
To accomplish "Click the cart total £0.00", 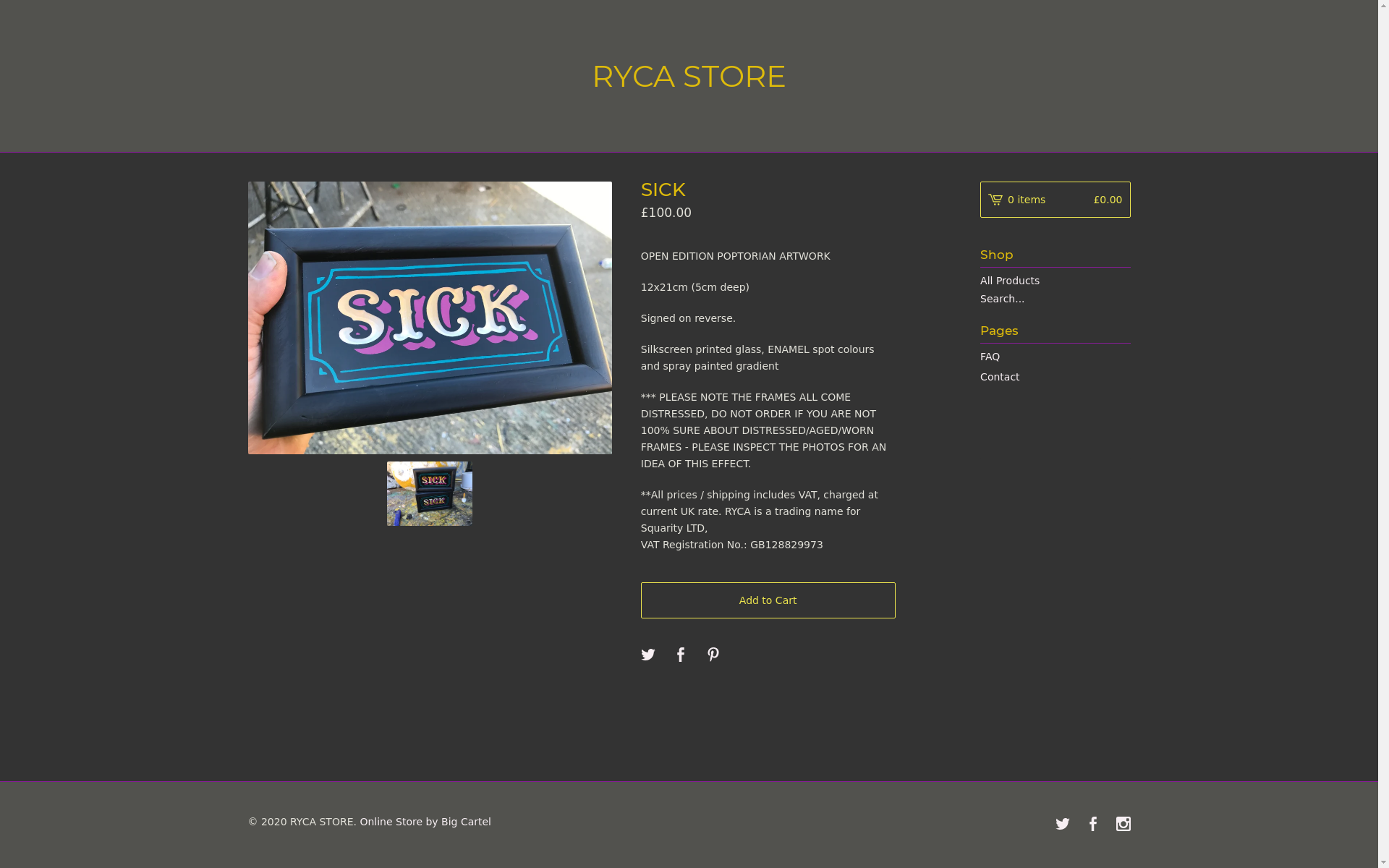I will [x=1108, y=200].
